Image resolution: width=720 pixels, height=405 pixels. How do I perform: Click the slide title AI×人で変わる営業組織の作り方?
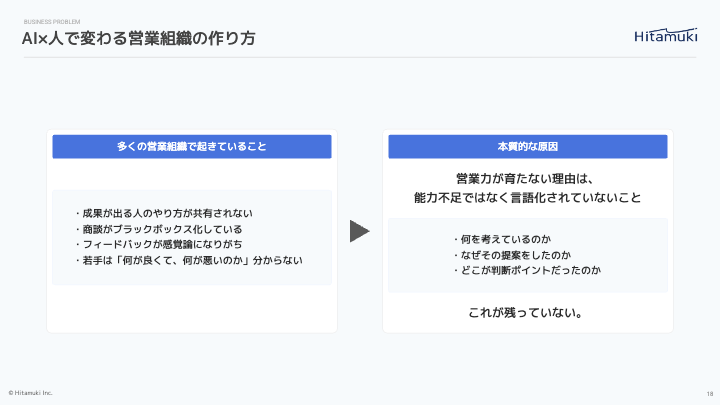click(x=138, y=39)
